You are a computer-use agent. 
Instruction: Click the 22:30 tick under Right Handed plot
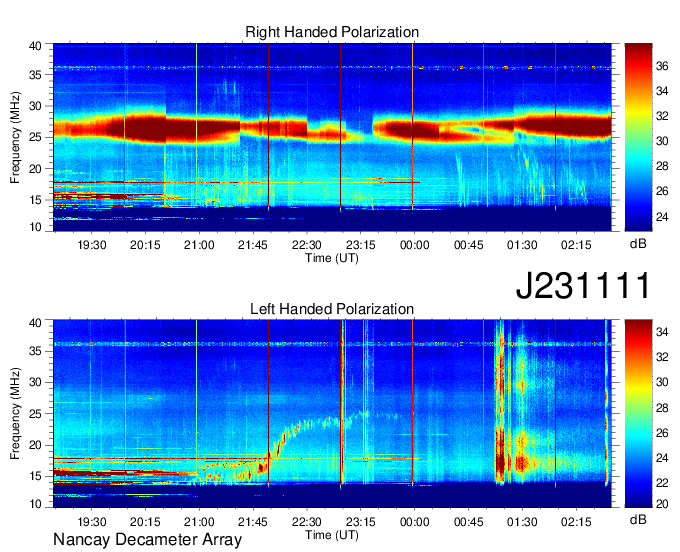[307, 245]
